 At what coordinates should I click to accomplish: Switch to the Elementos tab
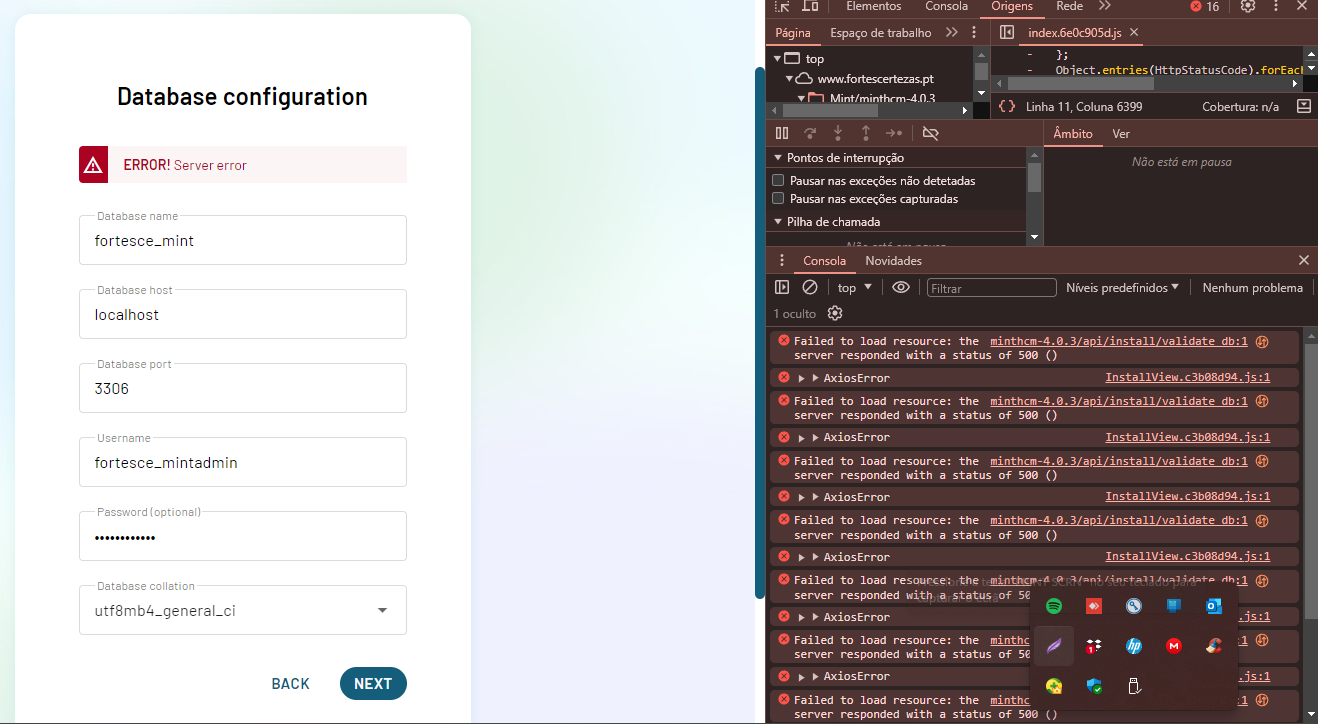click(x=874, y=6)
